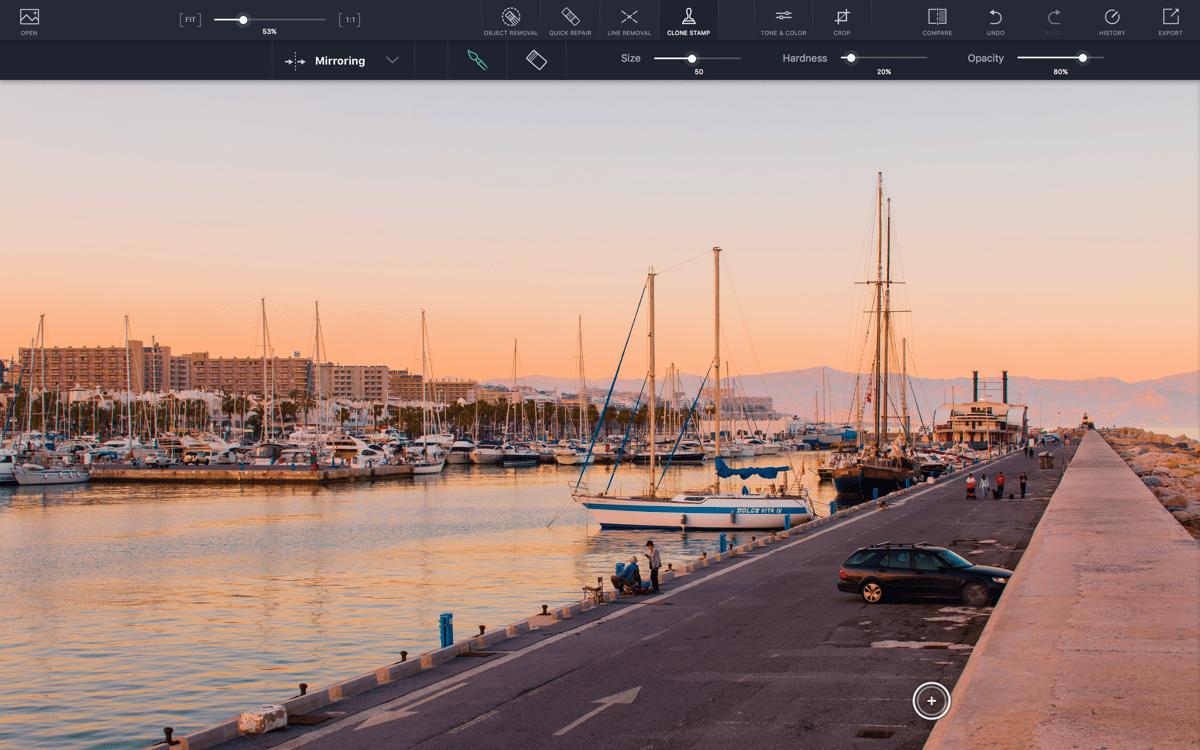The width and height of the screenshot is (1200, 750).
Task: Click the Opacity slider handle
Action: tap(1082, 58)
